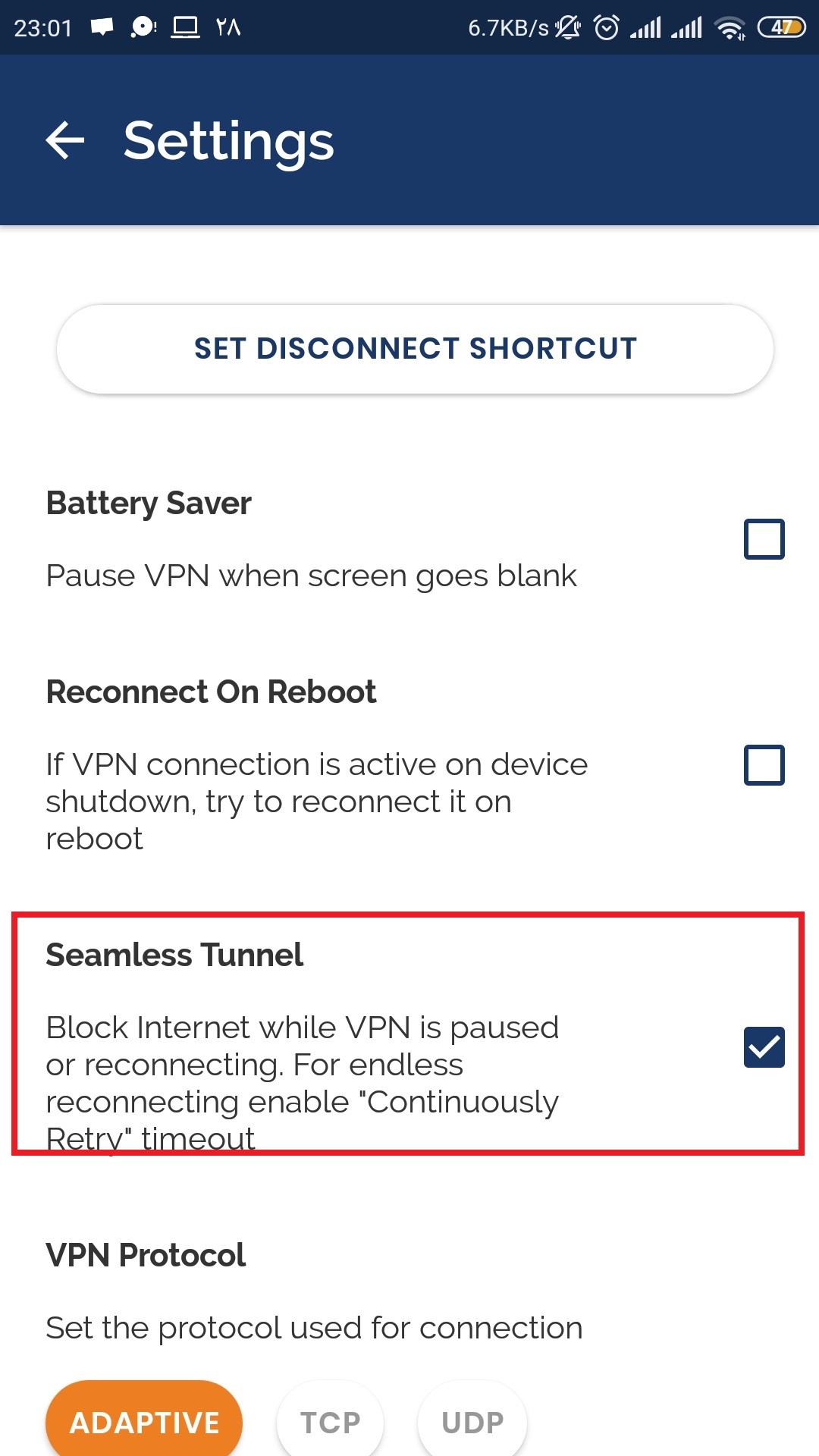This screenshot has width=819, height=1456.
Task: Select the Adaptive protocol option
Action: (x=144, y=1423)
